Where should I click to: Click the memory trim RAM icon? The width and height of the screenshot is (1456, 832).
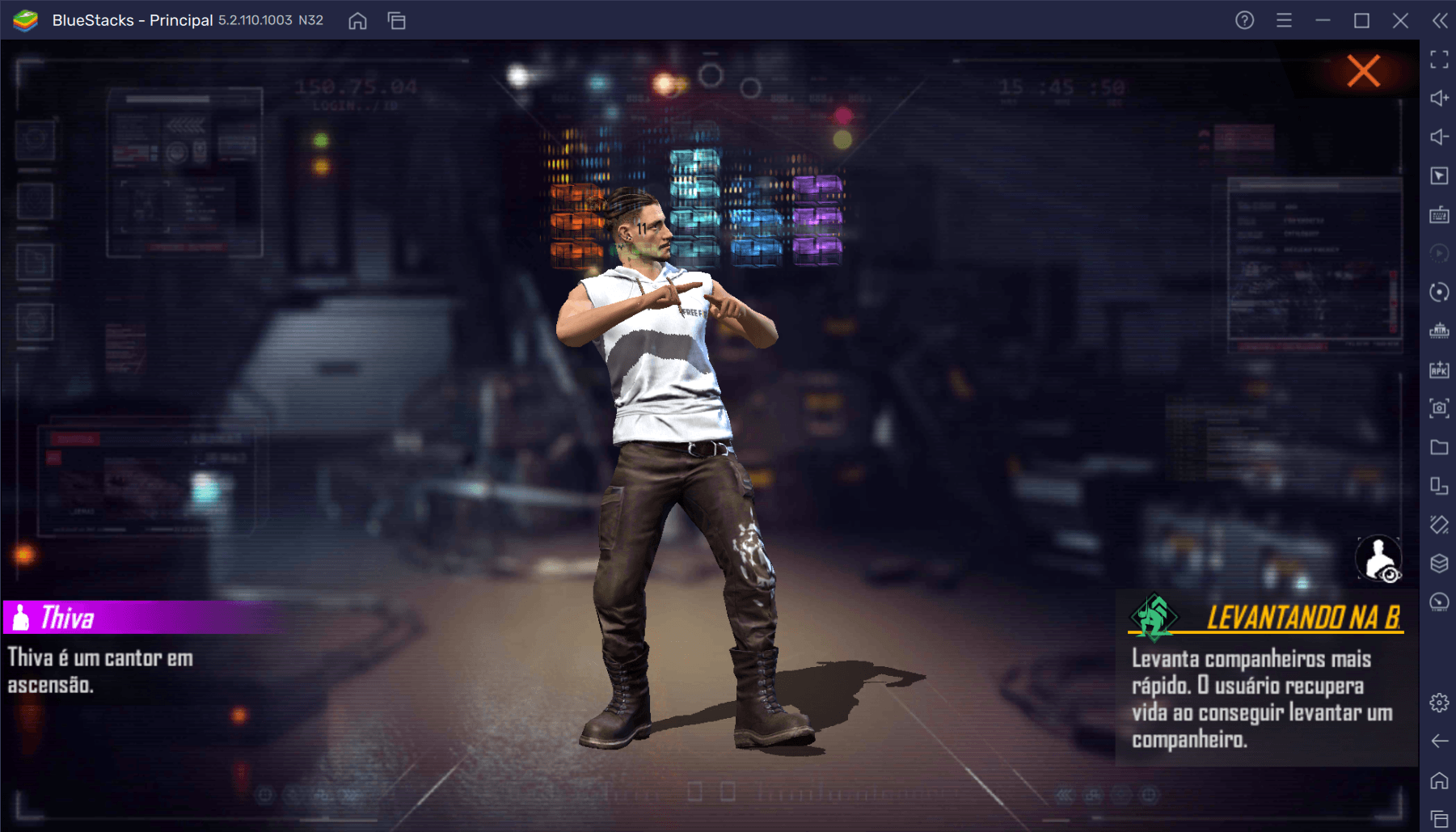pyautogui.click(x=1439, y=331)
